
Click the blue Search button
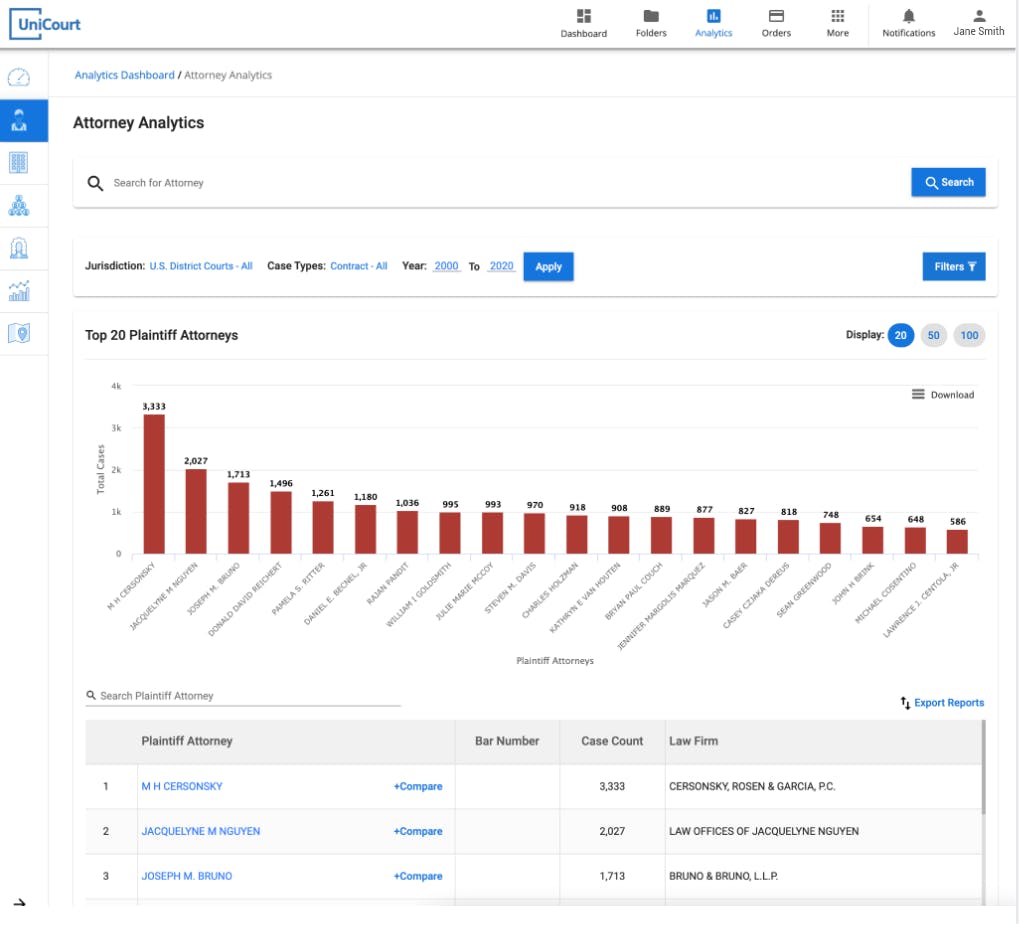click(948, 182)
